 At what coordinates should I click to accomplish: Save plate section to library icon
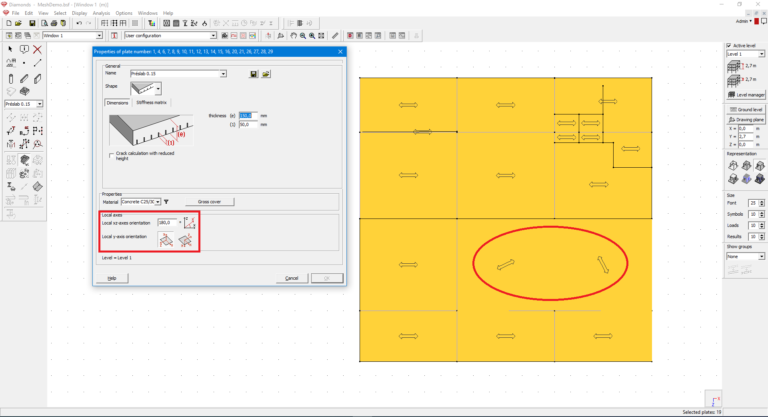click(253, 74)
